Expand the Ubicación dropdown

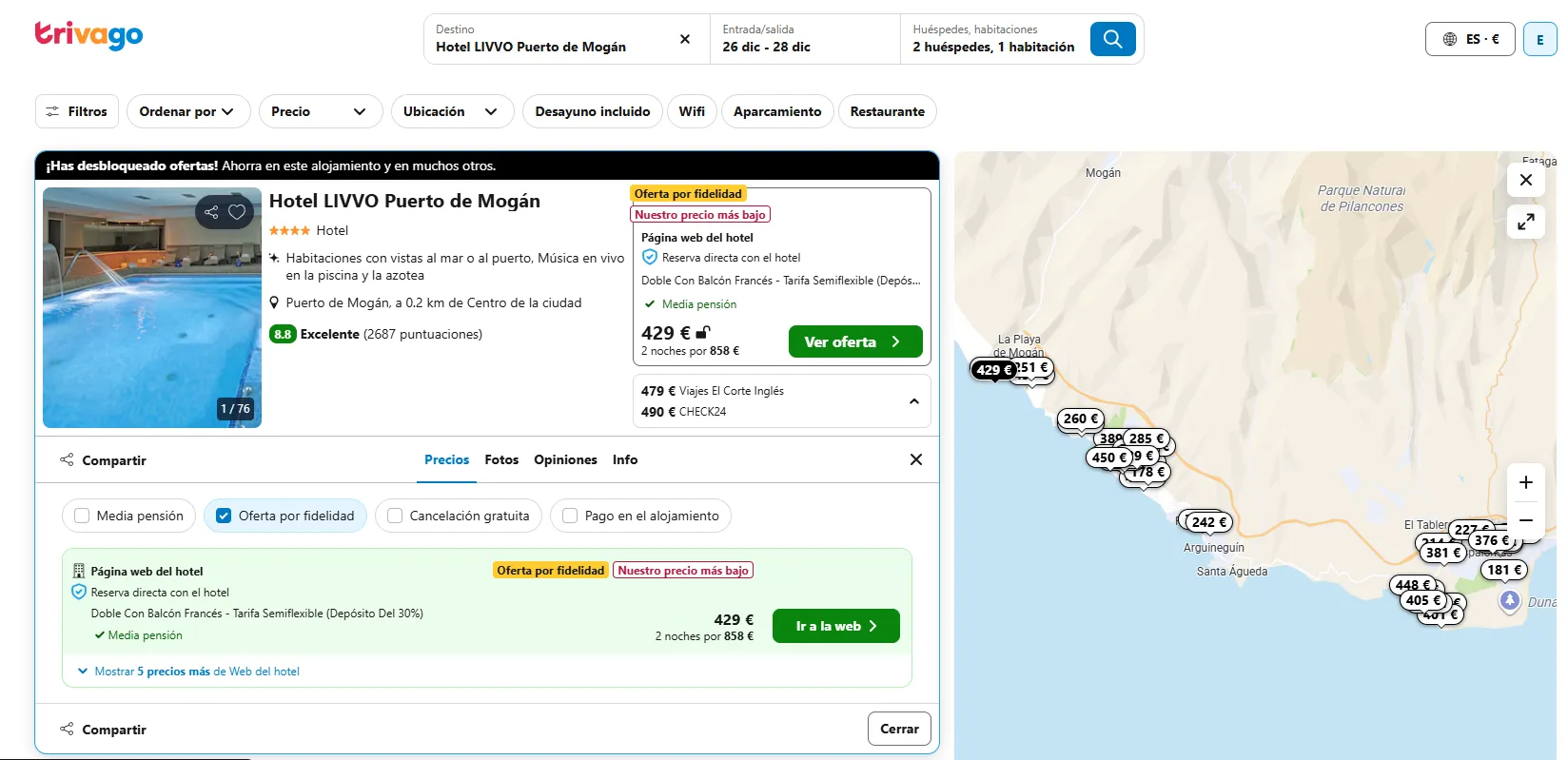[x=452, y=111]
